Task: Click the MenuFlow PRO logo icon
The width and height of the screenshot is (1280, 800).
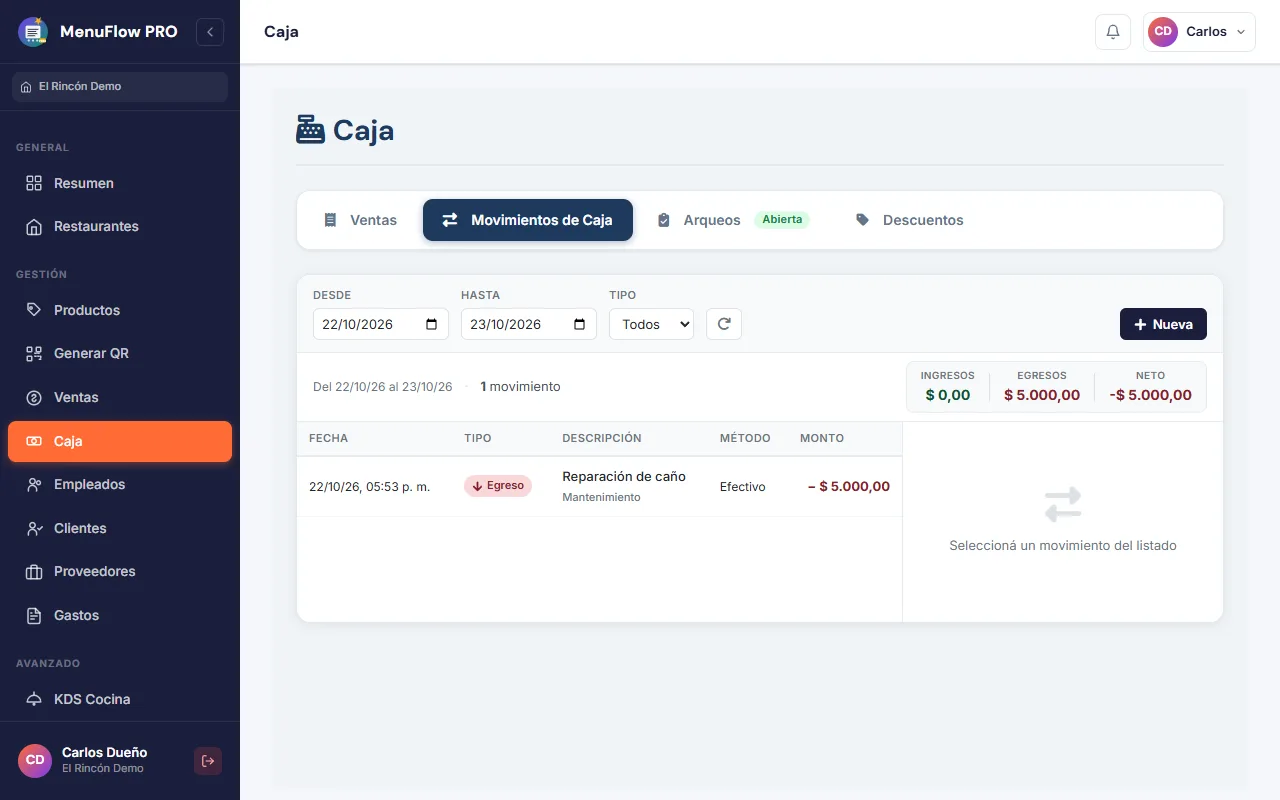Action: point(33,32)
